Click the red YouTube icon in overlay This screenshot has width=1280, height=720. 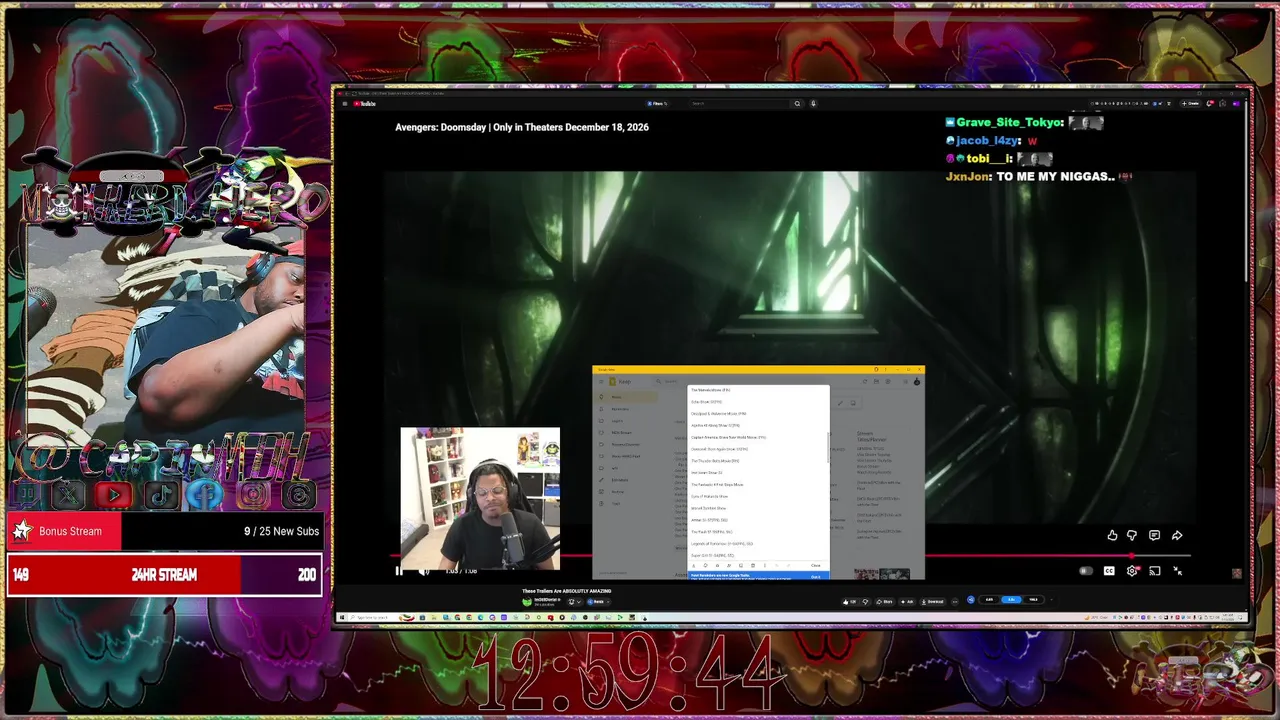click(x=113, y=493)
